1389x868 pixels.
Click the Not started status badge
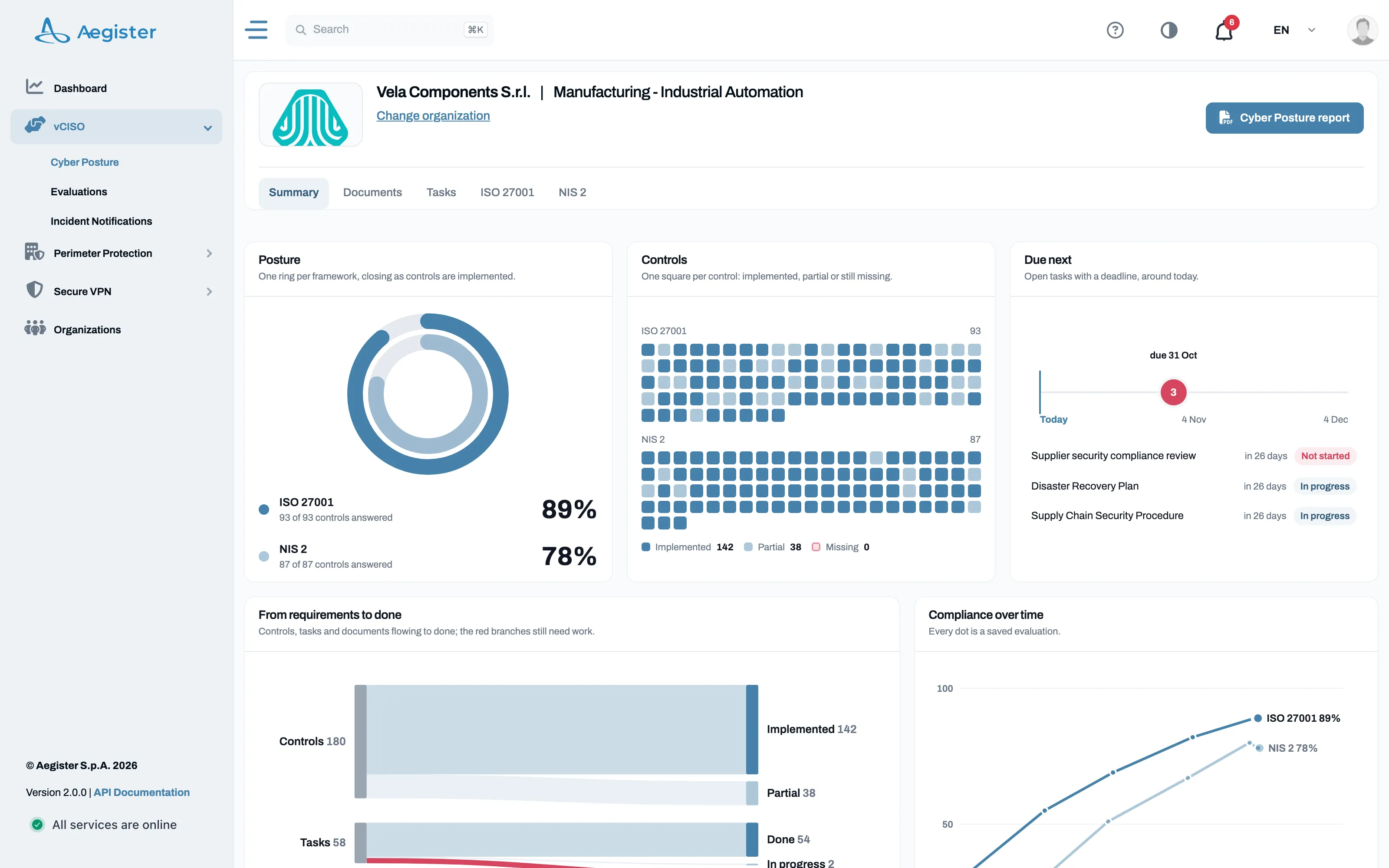1325,456
